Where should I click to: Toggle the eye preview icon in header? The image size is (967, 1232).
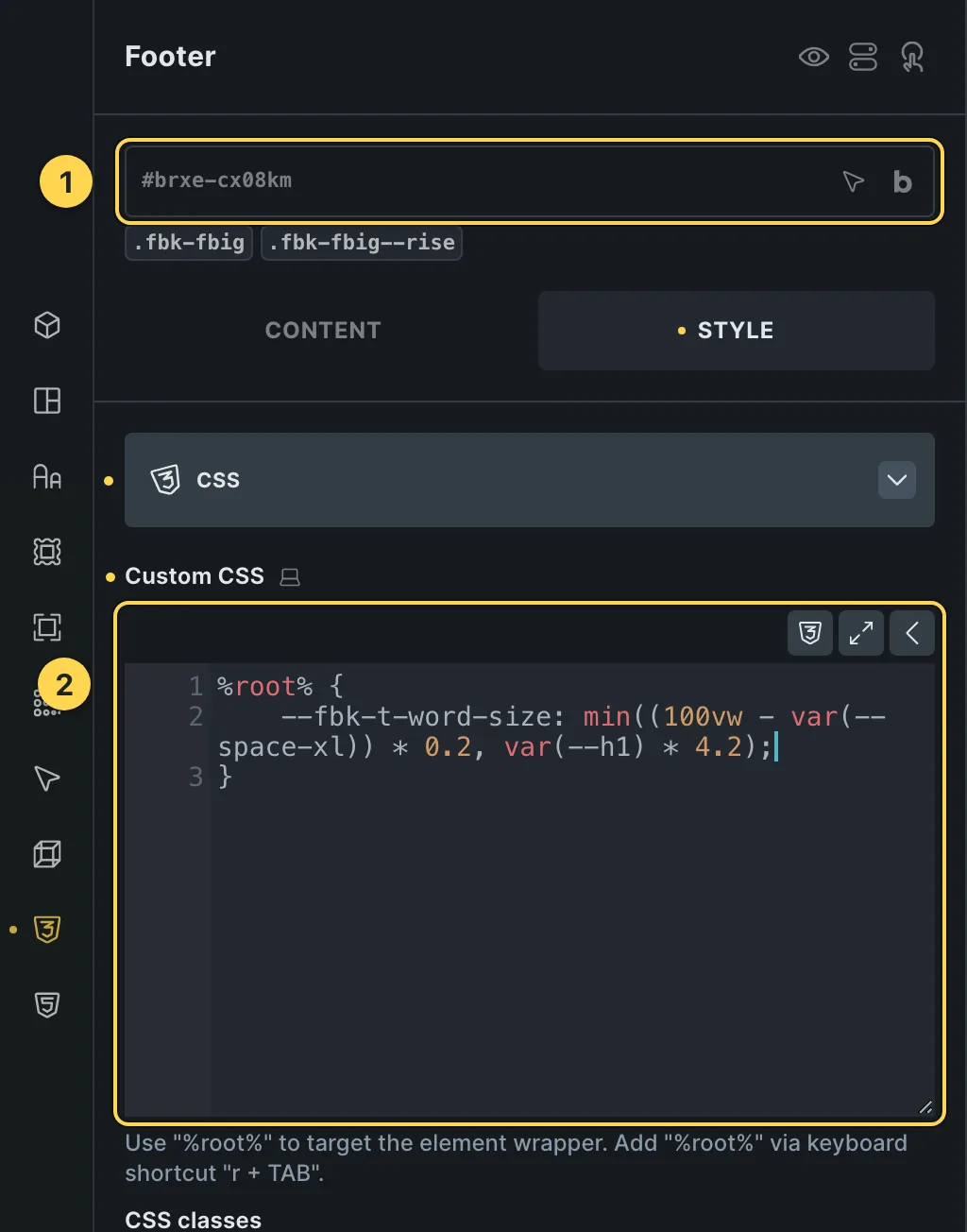point(813,57)
